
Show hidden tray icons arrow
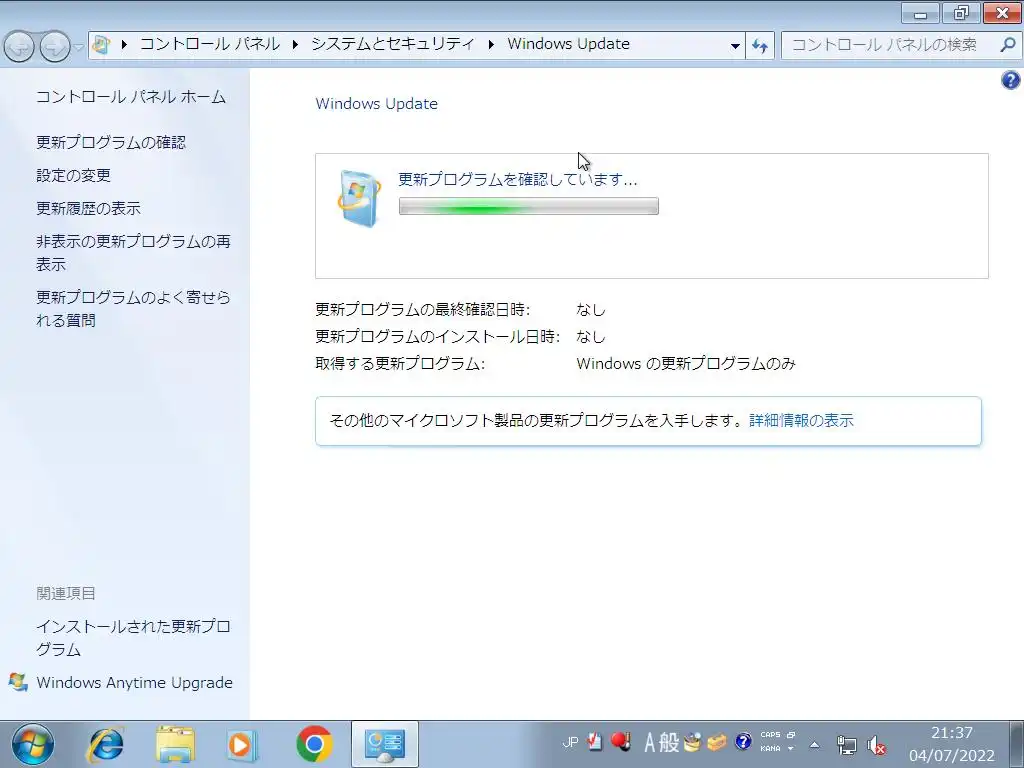814,744
